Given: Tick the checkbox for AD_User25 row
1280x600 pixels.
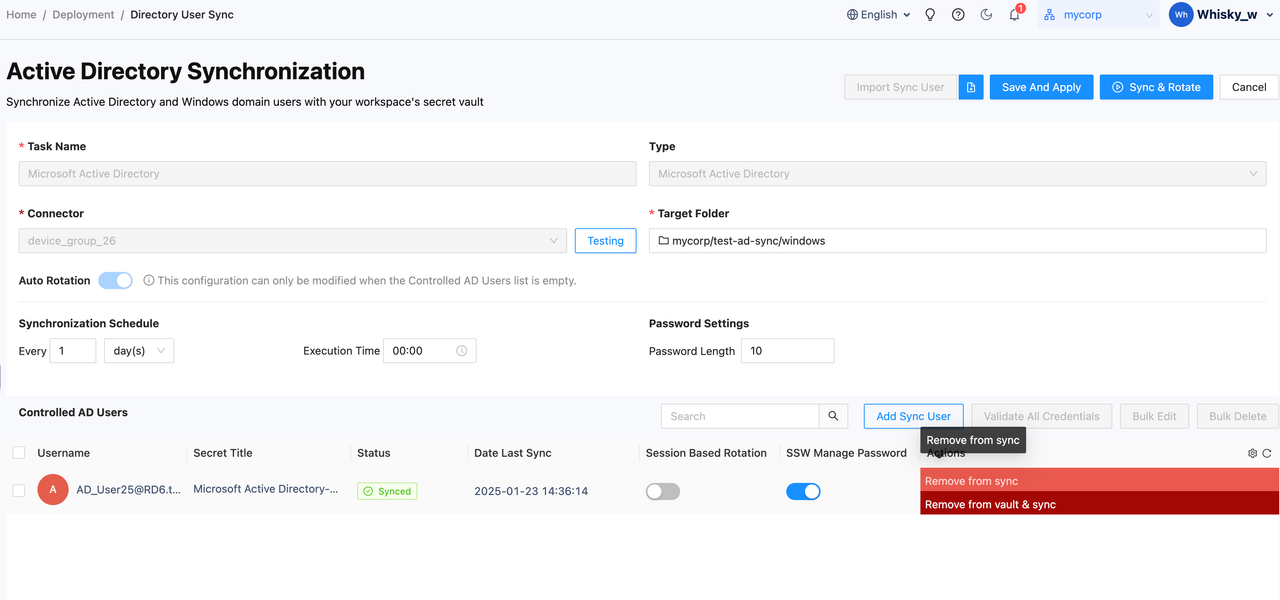Looking at the screenshot, I should (19, 490).
